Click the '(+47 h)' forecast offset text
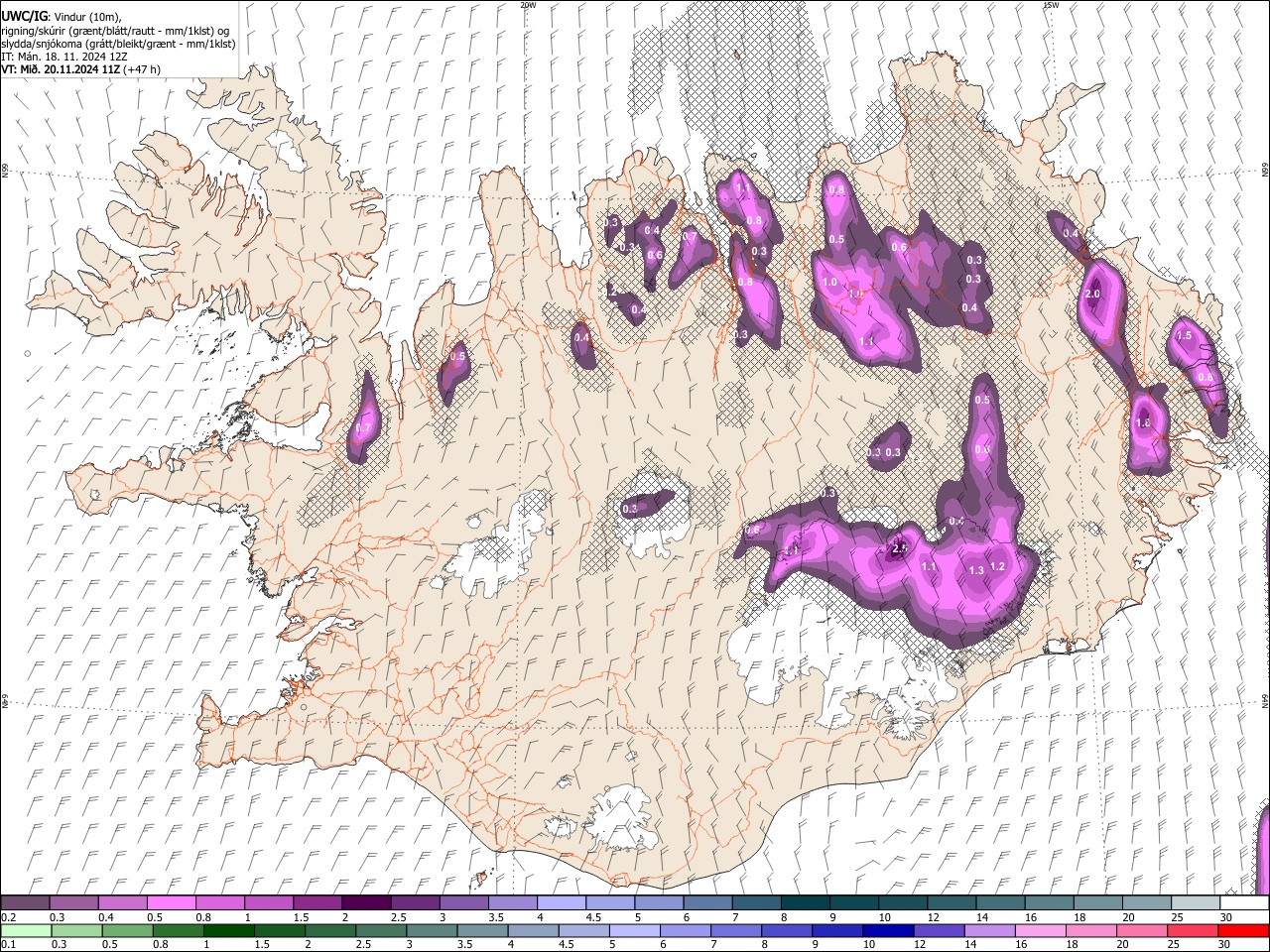 [141, 69]
